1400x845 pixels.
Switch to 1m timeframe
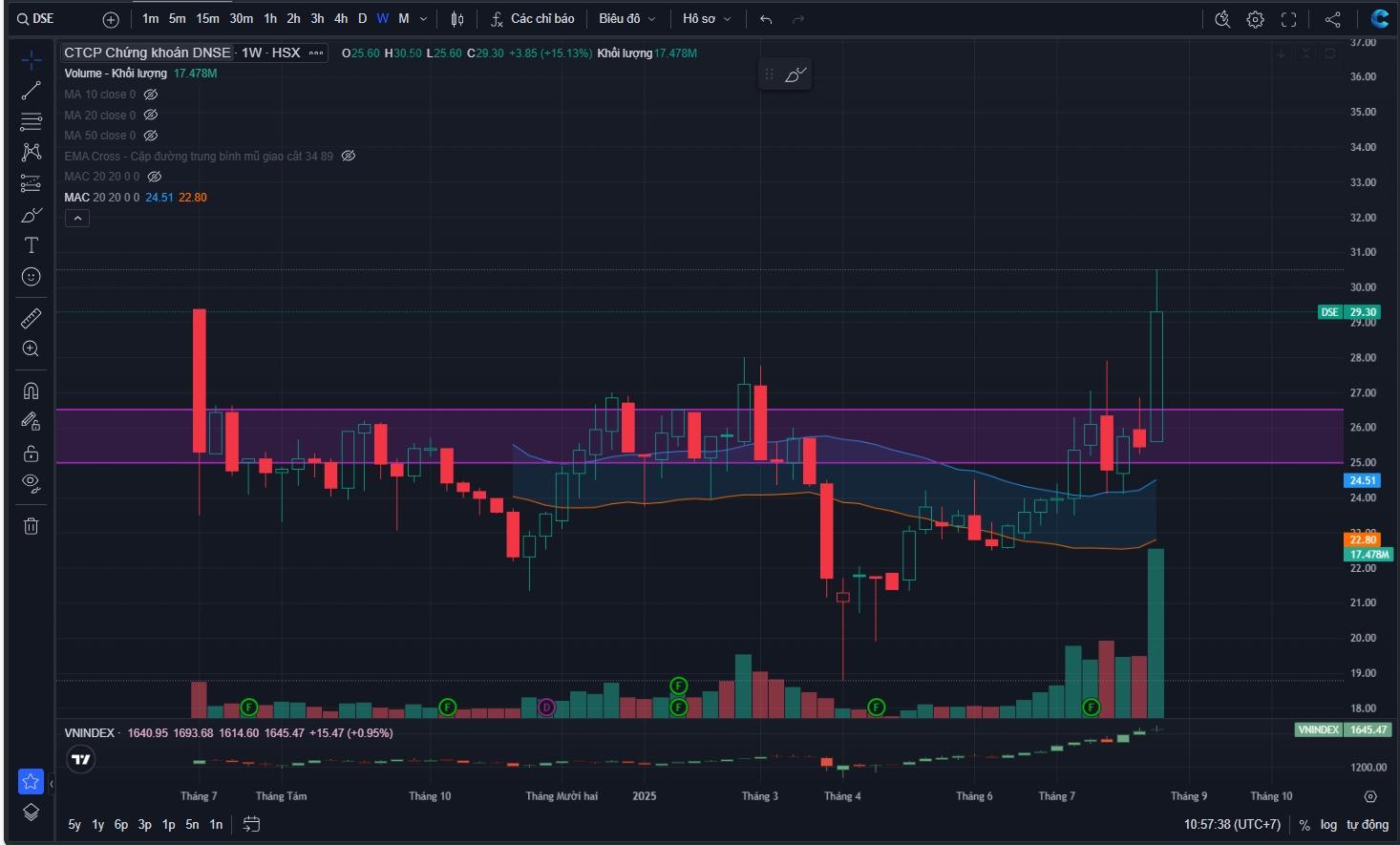click(x=151, y=19)
